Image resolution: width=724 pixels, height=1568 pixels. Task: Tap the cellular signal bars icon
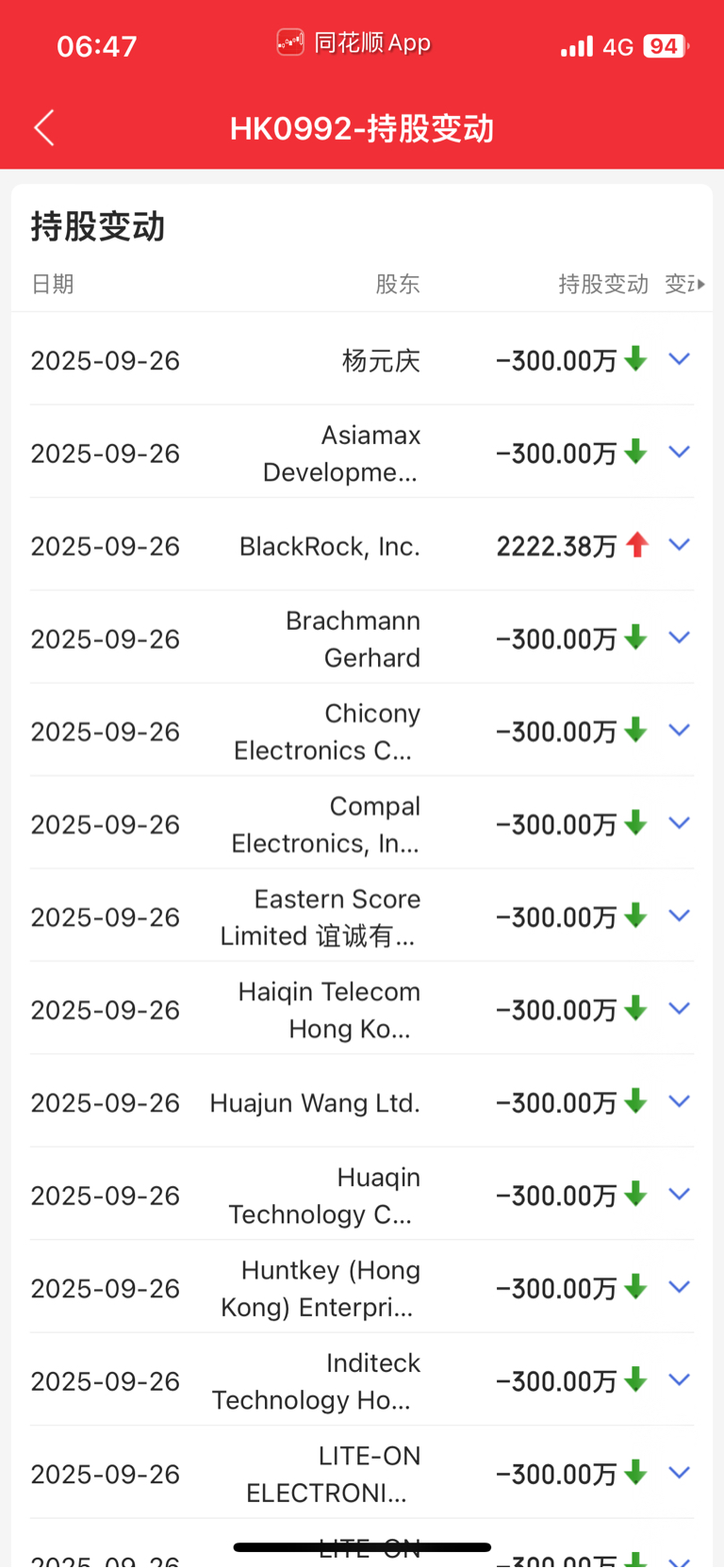pyautogui.click(x=577, y=46)
